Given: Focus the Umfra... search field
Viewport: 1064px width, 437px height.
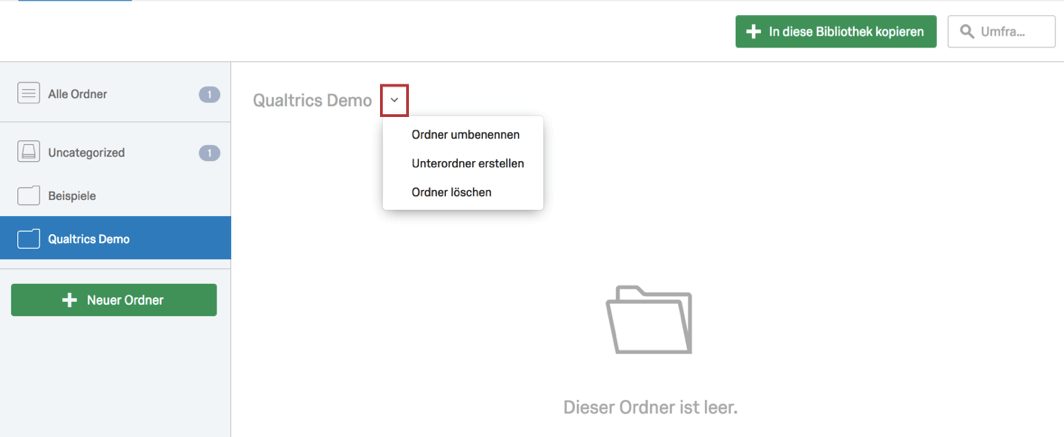Looking at the screenshot, I should (1001, 32).
